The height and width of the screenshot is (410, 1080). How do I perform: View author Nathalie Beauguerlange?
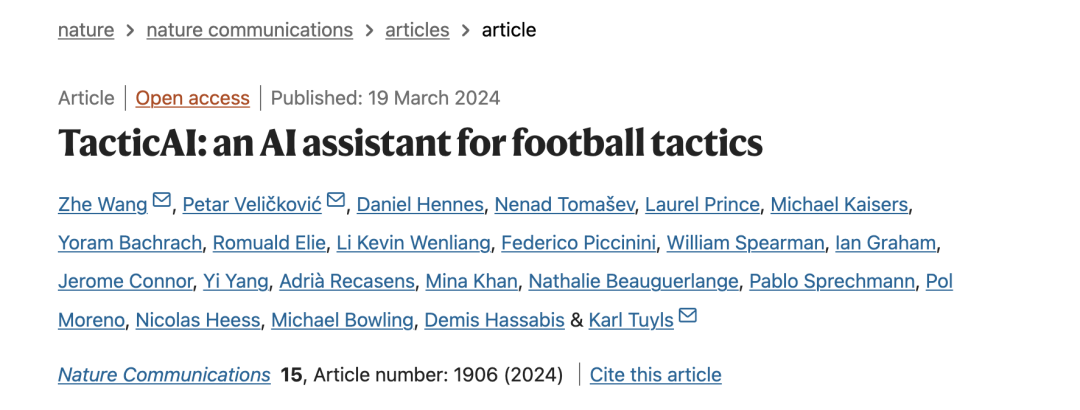pyautogui.click(x=633, y=281)
